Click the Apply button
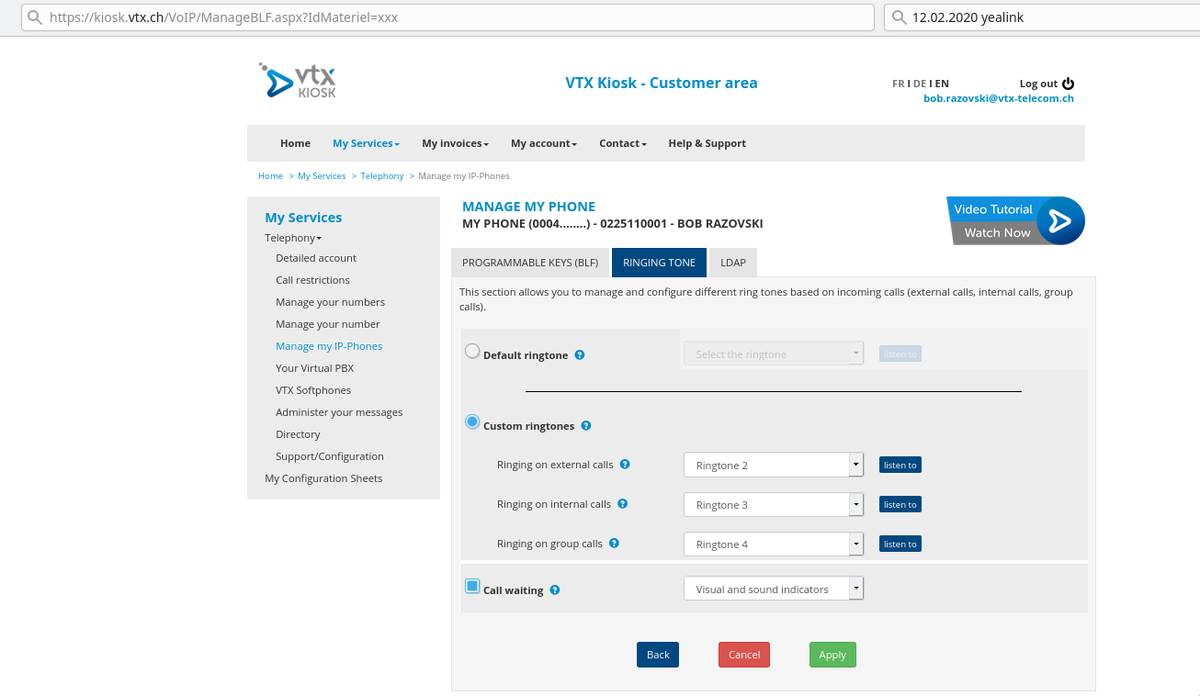The image size is (1200, 696). tap(832, 654)
